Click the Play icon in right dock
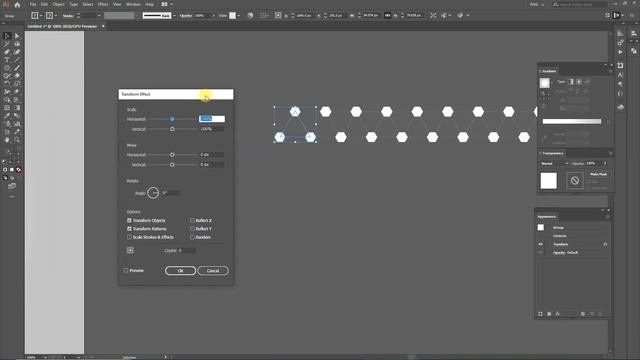The width and height of the screenshot is (640, 360). tap(620, 52)
